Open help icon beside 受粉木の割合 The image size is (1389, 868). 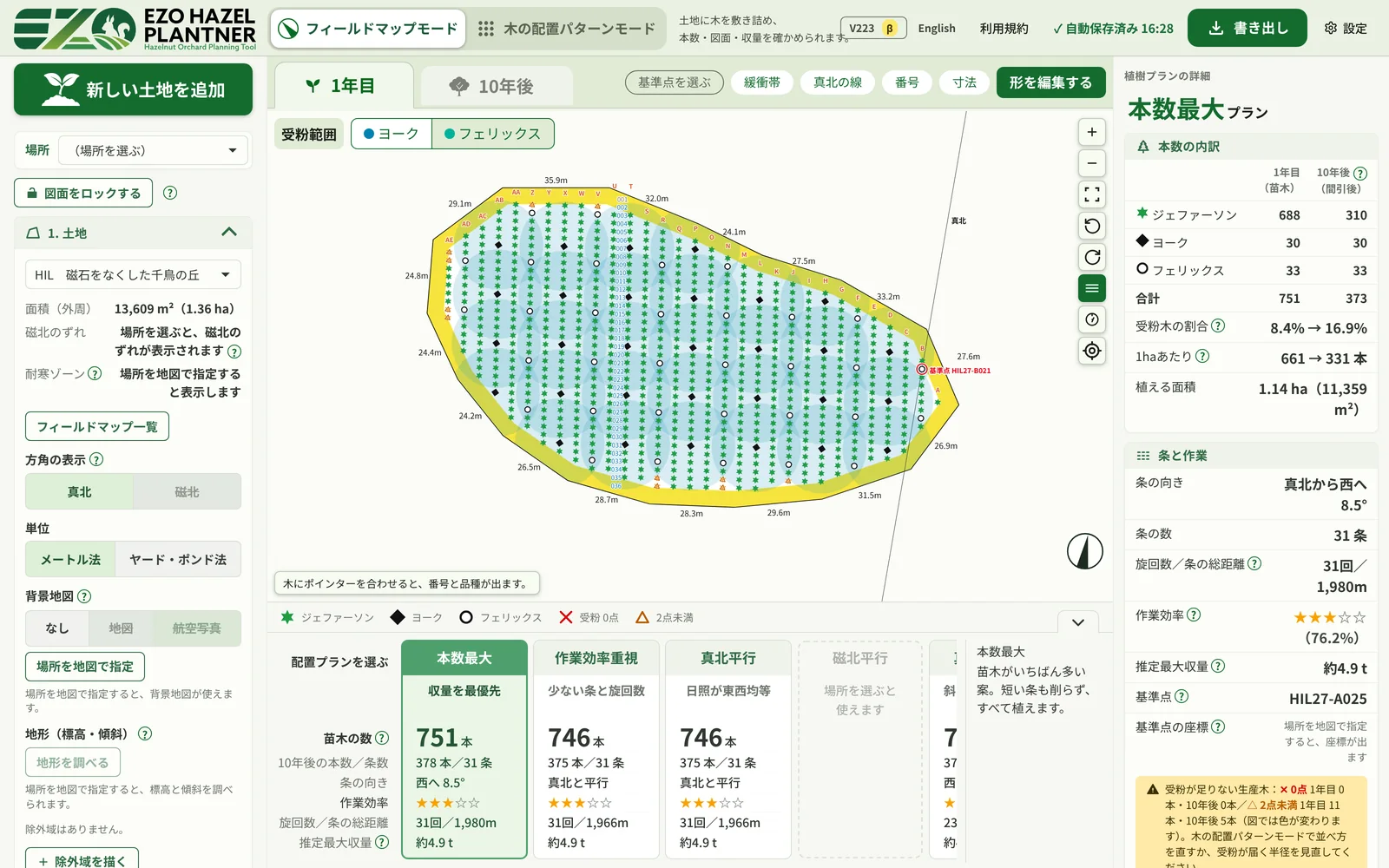[1218, 325]
